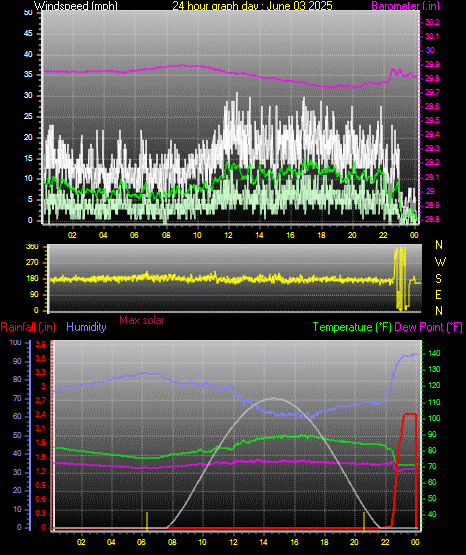Click the "28.8" barometer axis value
This screenshot has width=466, height=555.
432,219
